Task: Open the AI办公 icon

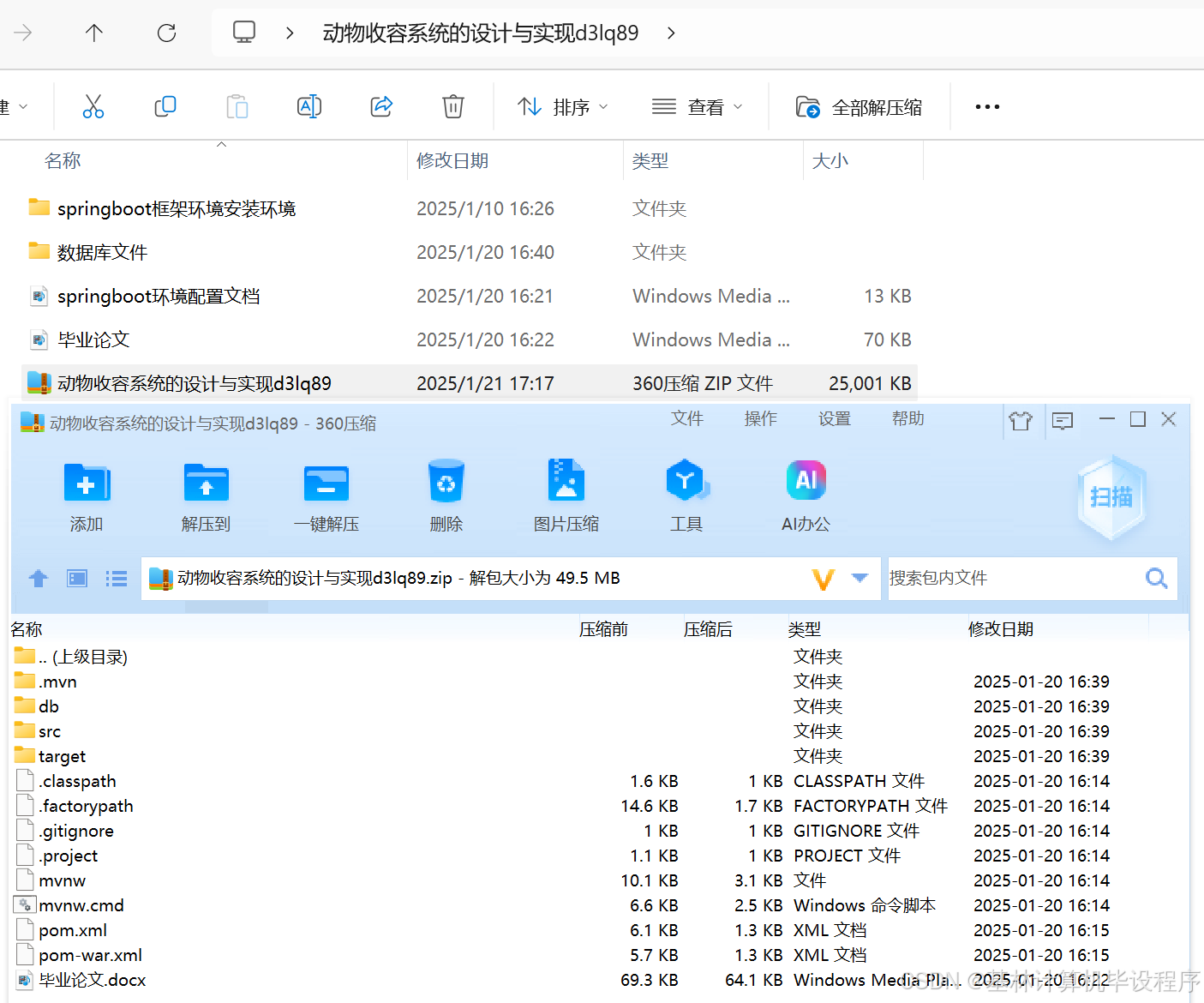Action: [806, 480]
